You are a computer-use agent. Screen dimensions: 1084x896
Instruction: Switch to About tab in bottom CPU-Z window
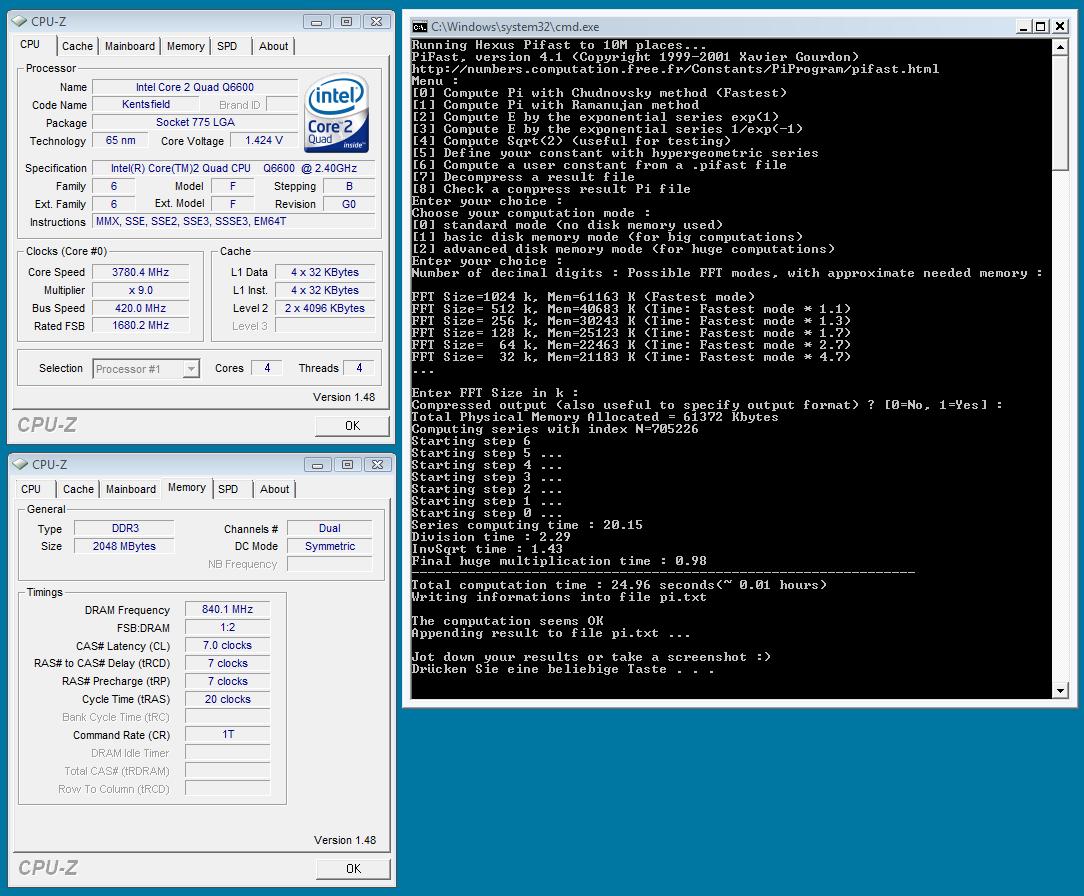[x=274, y=489]
